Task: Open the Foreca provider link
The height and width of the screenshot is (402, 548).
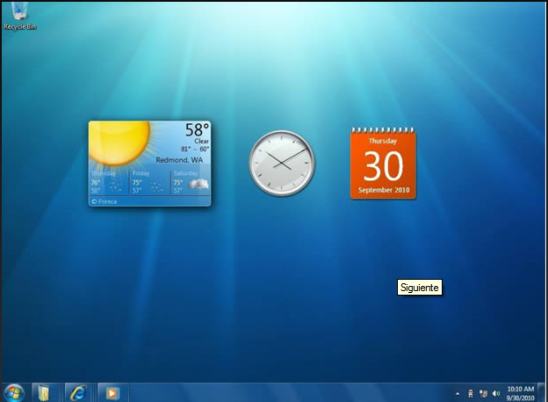Action: (104, 202)
